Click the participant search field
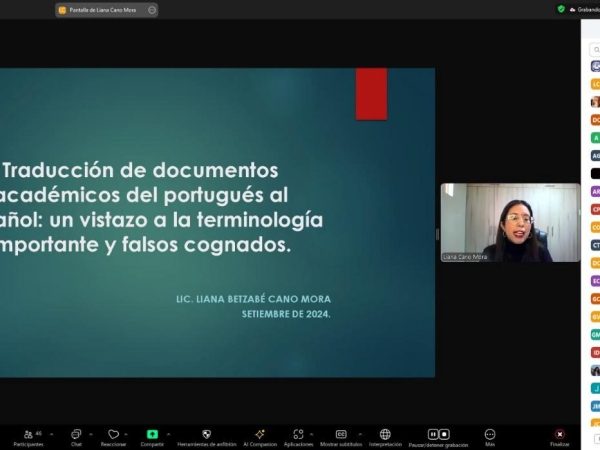 [x=595, y=50]
